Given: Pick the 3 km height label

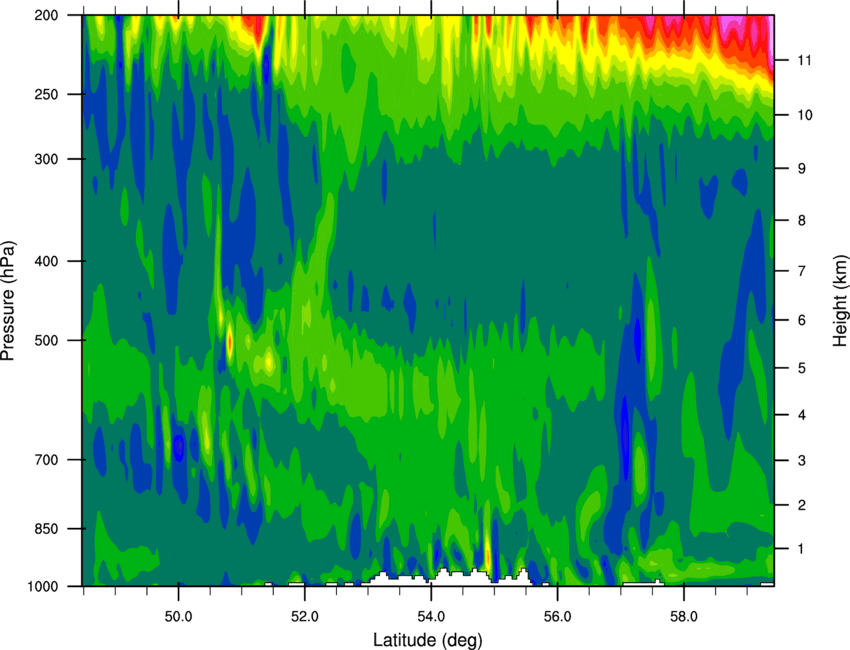Looking at the screenshot, I should (x=801, y=461).
